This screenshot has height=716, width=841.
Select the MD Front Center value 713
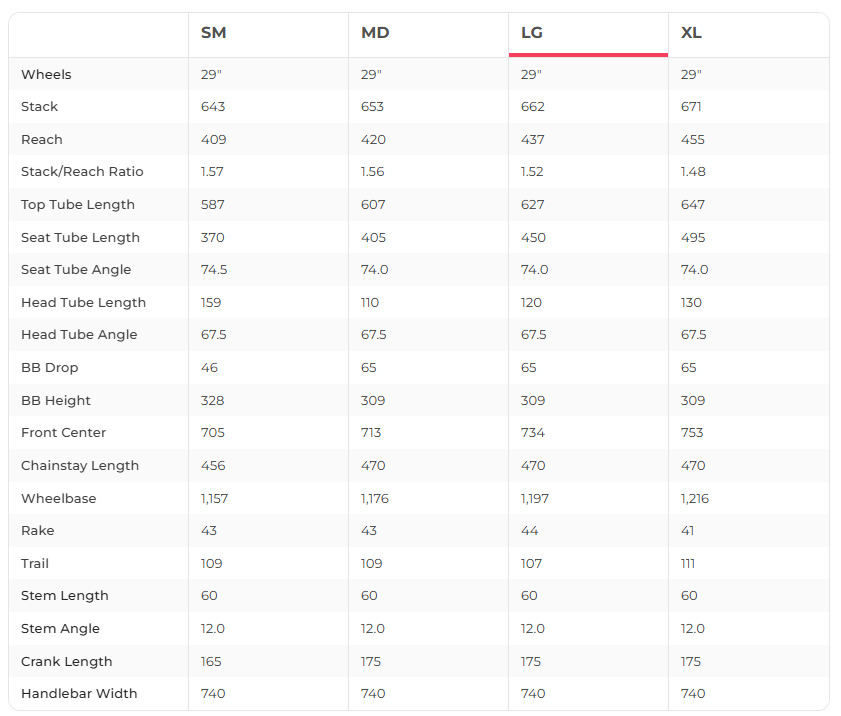click(x=371, y=433)
